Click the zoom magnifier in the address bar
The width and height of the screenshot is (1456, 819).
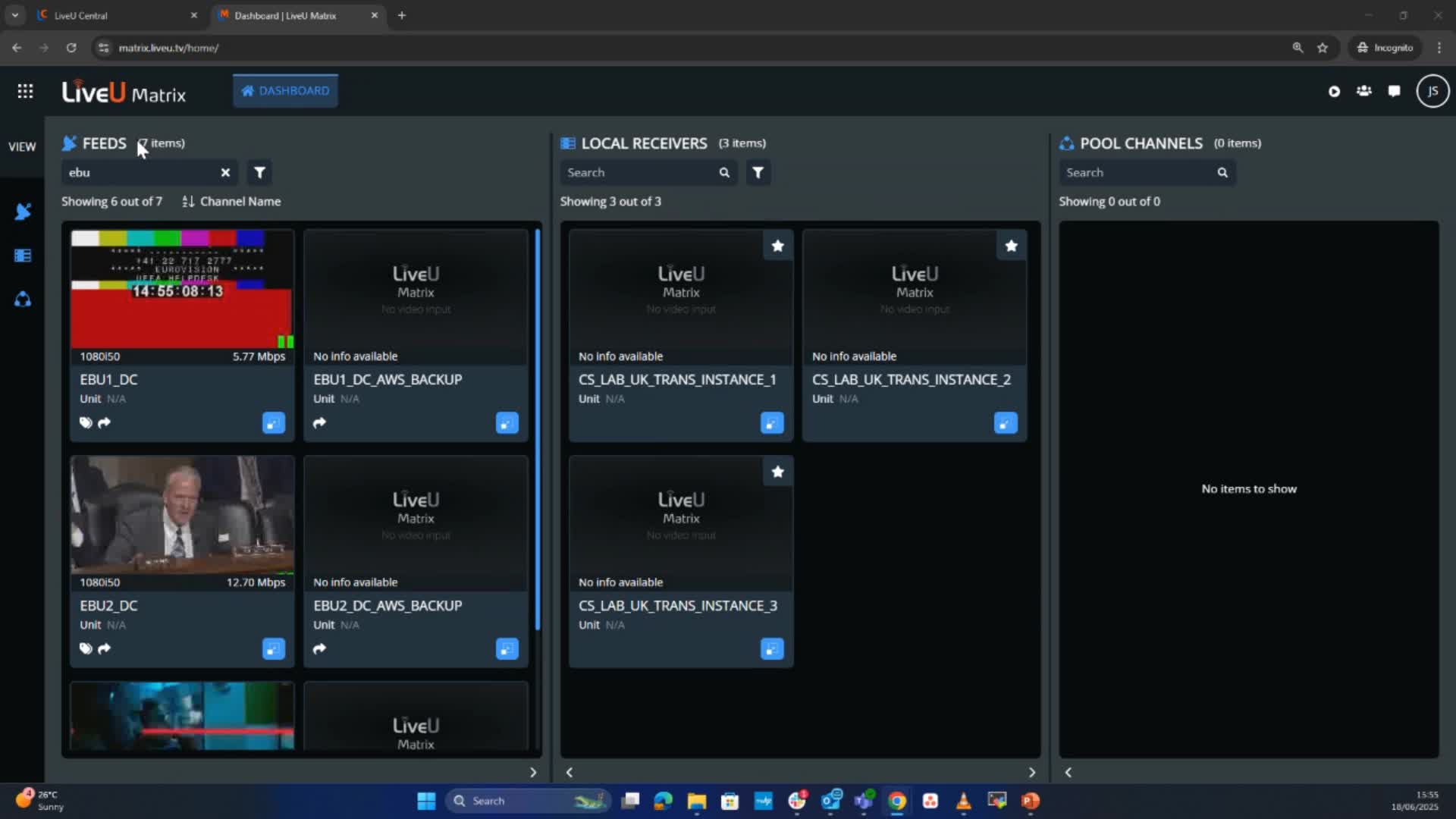pos(1298,48)
